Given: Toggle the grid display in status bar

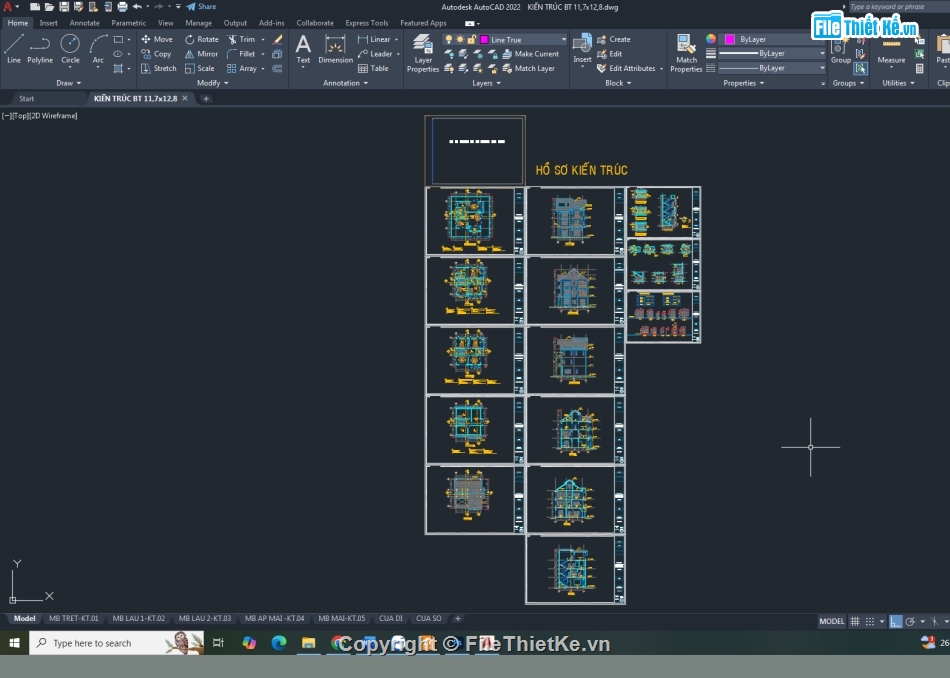Looking at the screenshot, I should coord(856,621).
